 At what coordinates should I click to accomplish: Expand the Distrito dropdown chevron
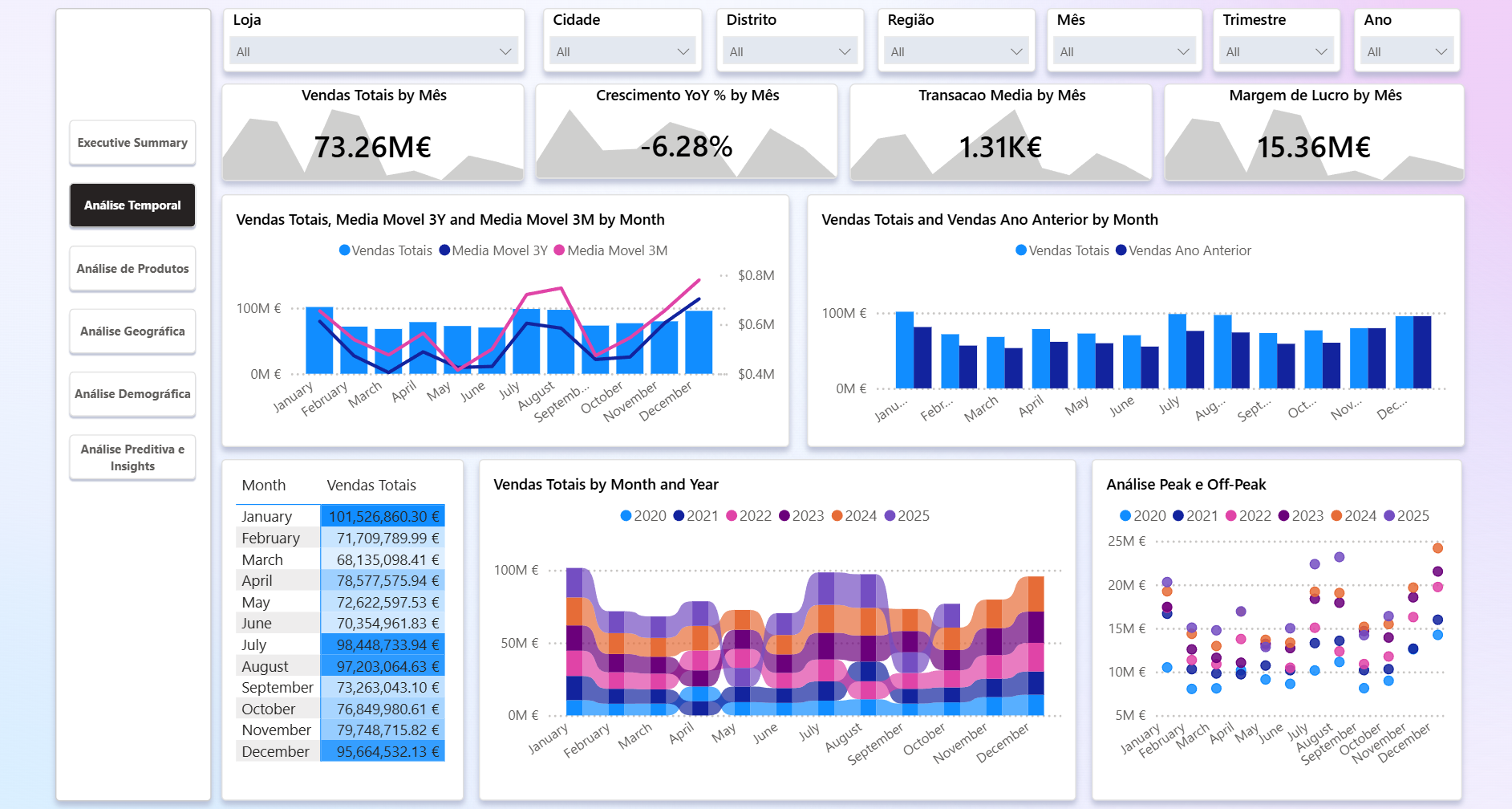point(844,52)
